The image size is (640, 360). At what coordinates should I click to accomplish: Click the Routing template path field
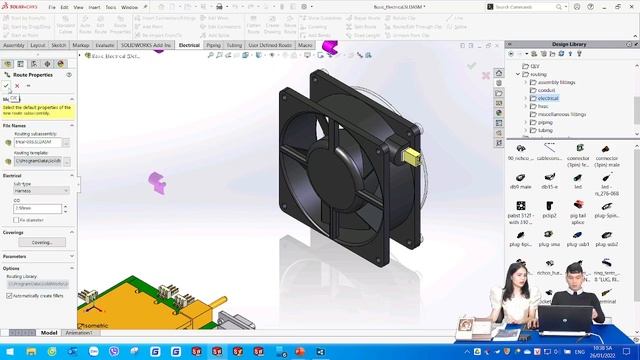click(38, 161)
